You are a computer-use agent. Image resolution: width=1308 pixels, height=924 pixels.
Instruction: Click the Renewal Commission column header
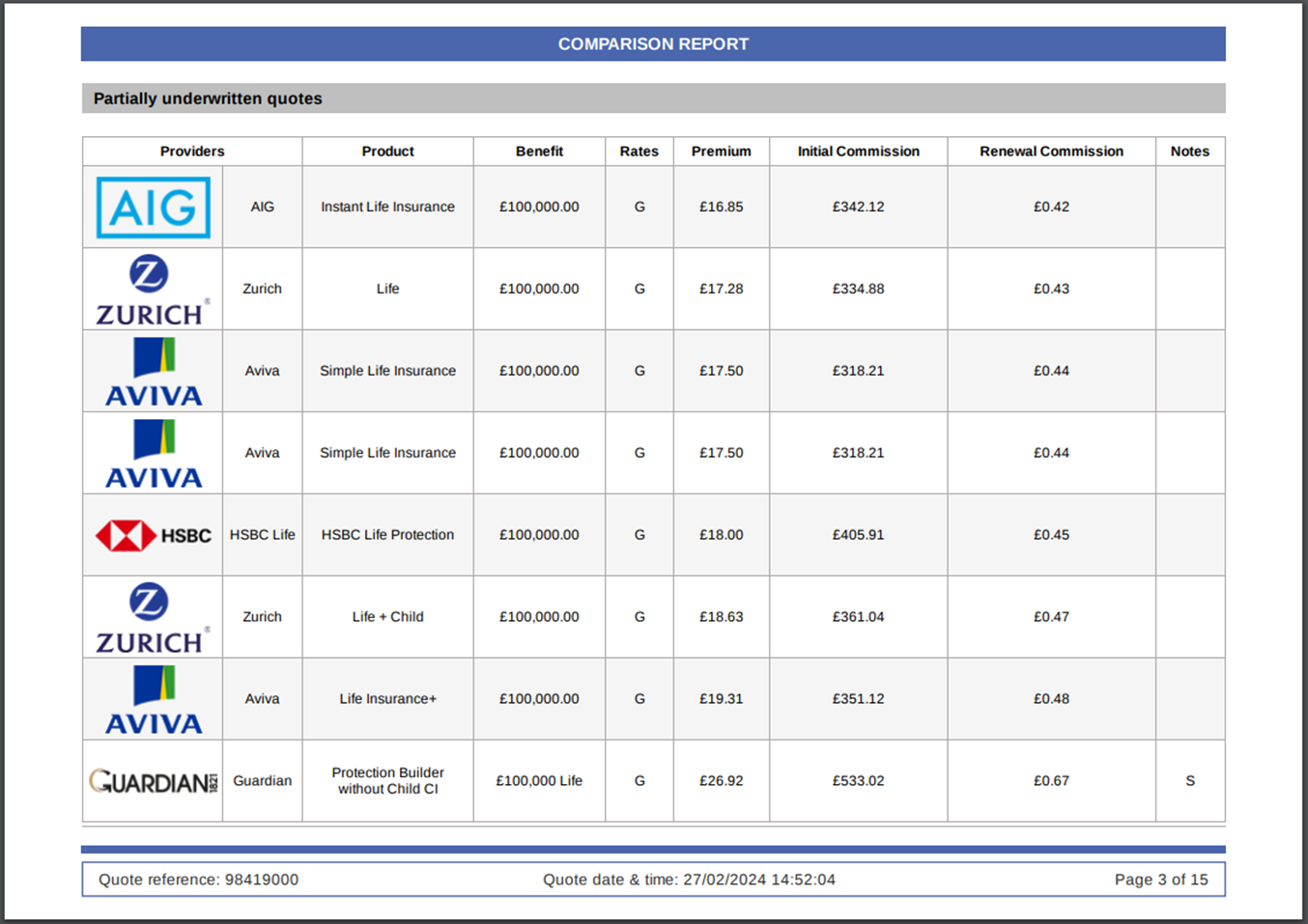tap(1052, 152)
